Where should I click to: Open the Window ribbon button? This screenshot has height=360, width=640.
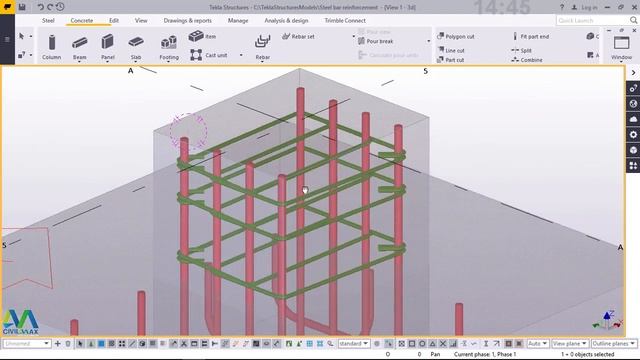(x=621, y=48)
